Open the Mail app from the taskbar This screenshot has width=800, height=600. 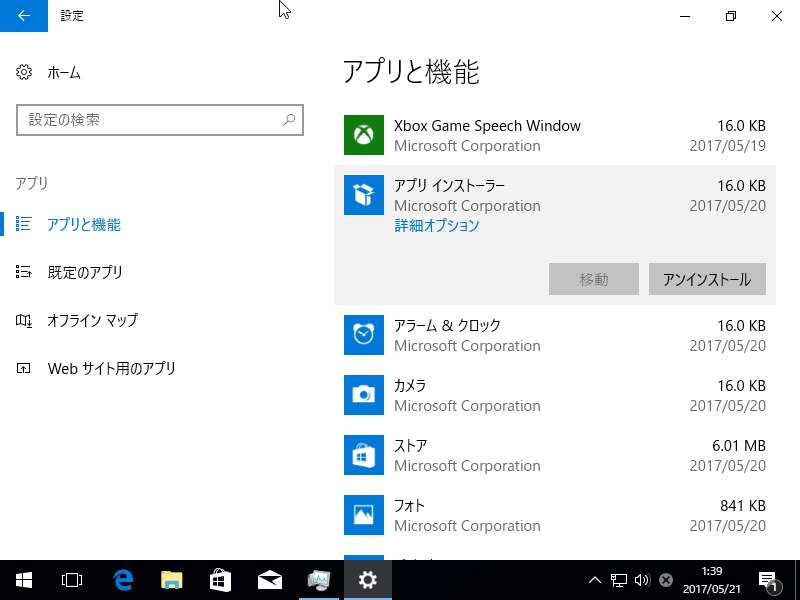point(269,580)
